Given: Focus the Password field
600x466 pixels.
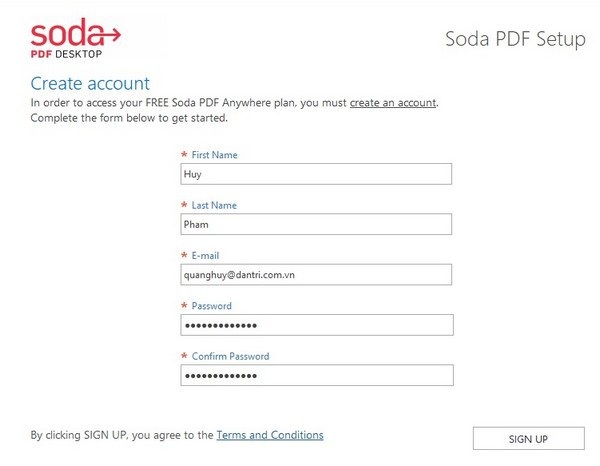Looking at the screenshot, I should (x=317, y=325).
